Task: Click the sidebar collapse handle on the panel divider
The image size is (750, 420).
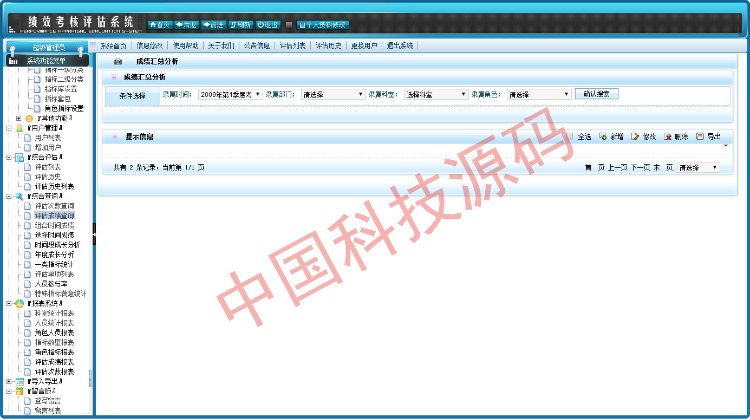Action: [x=94, y=234]
